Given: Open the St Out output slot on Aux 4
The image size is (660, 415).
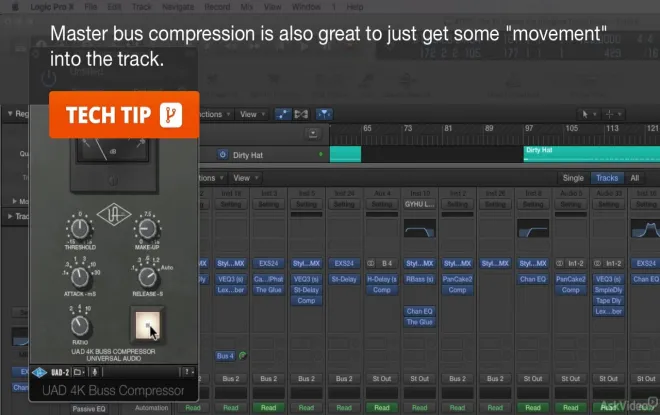Looking at the screenshot, I should tap(382, 379).
